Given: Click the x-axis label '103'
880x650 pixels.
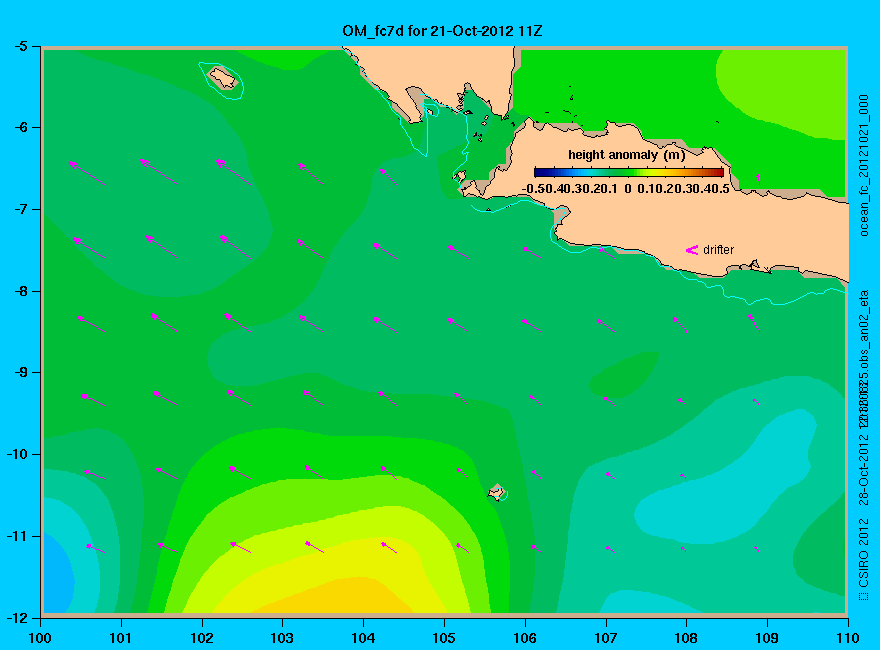Looking at the screenshot, I should pyautogui.click(x=282, y=638).
